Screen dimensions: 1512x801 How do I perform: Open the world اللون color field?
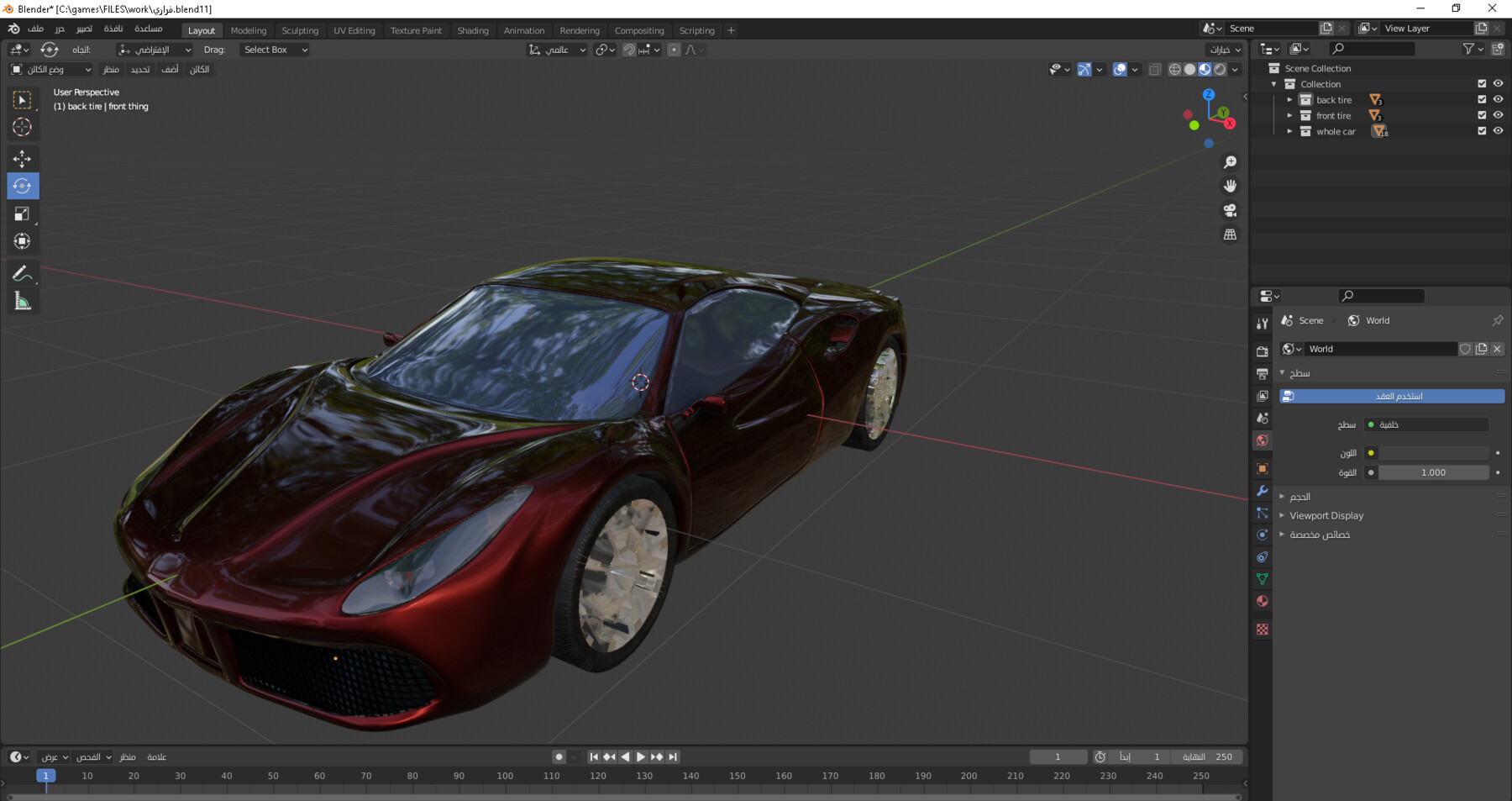pos(1434,452)
